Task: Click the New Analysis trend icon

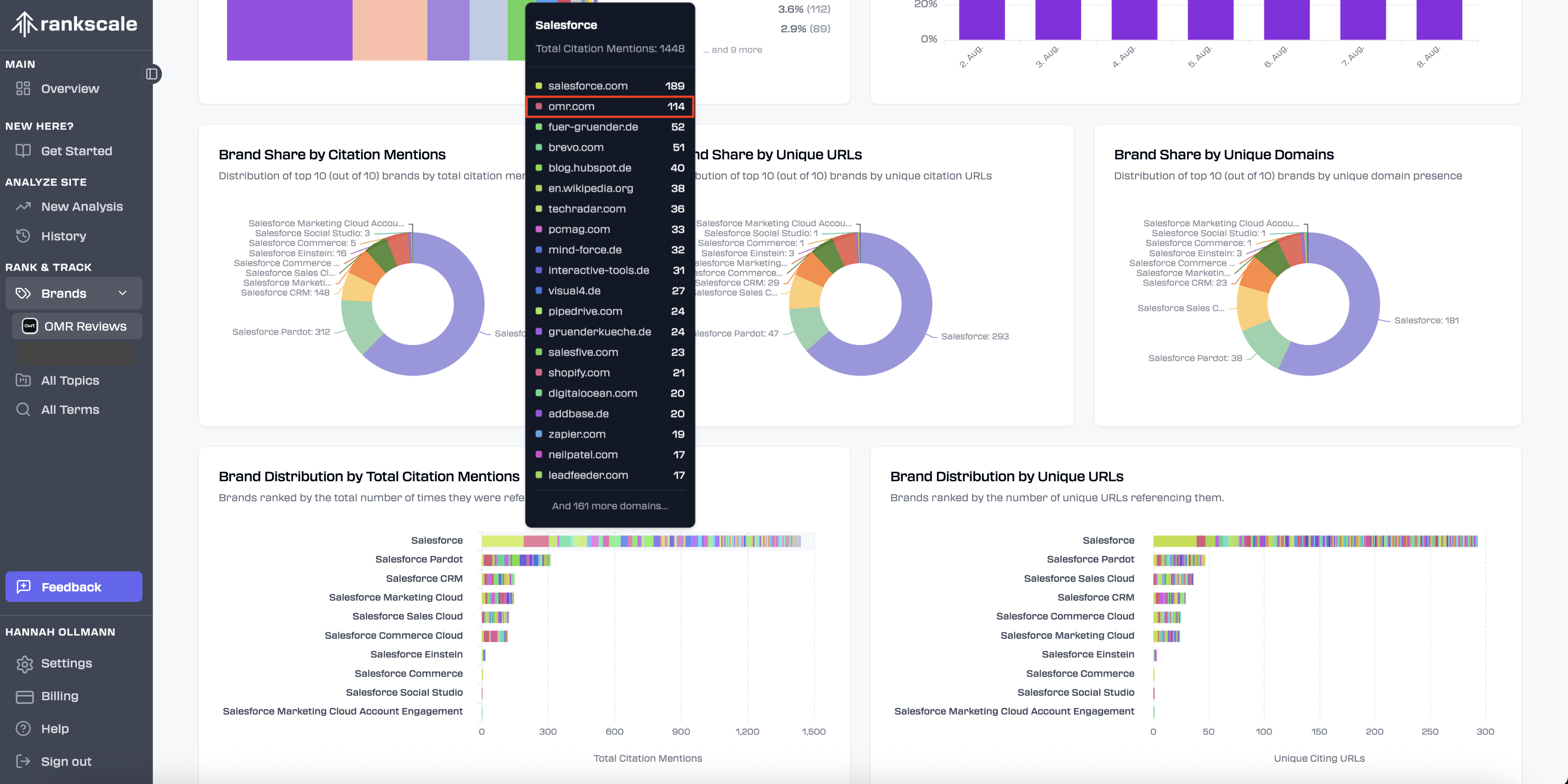Action: point(23,207)
